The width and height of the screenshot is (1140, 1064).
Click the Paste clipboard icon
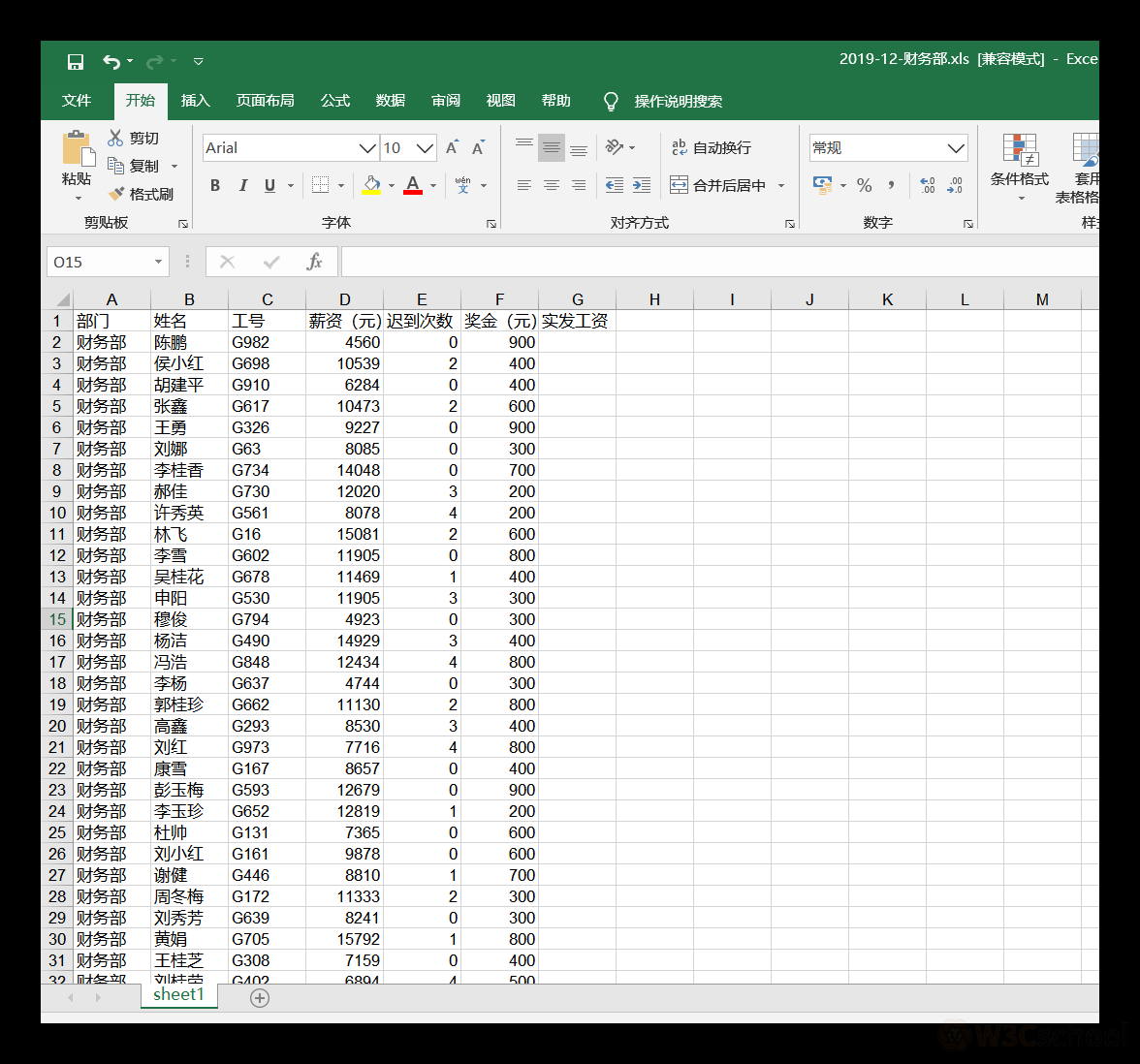pos(78,149)
